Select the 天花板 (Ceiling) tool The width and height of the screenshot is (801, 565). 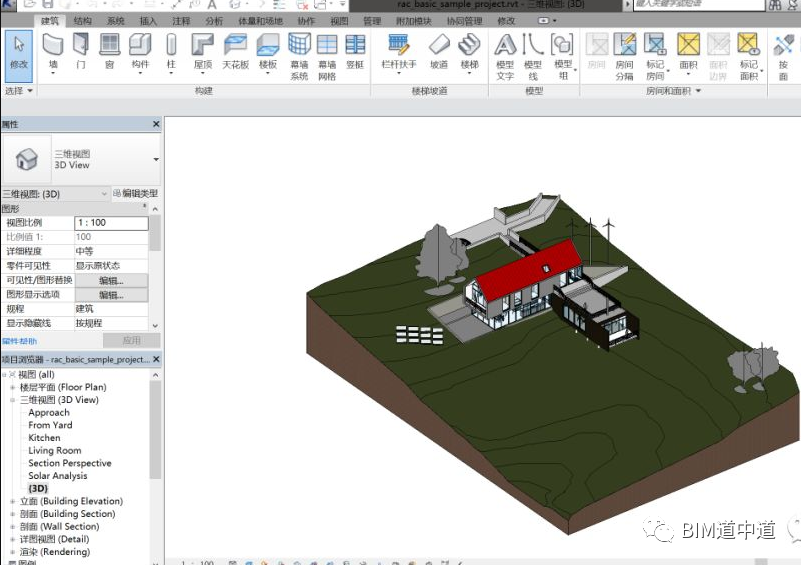235,52
